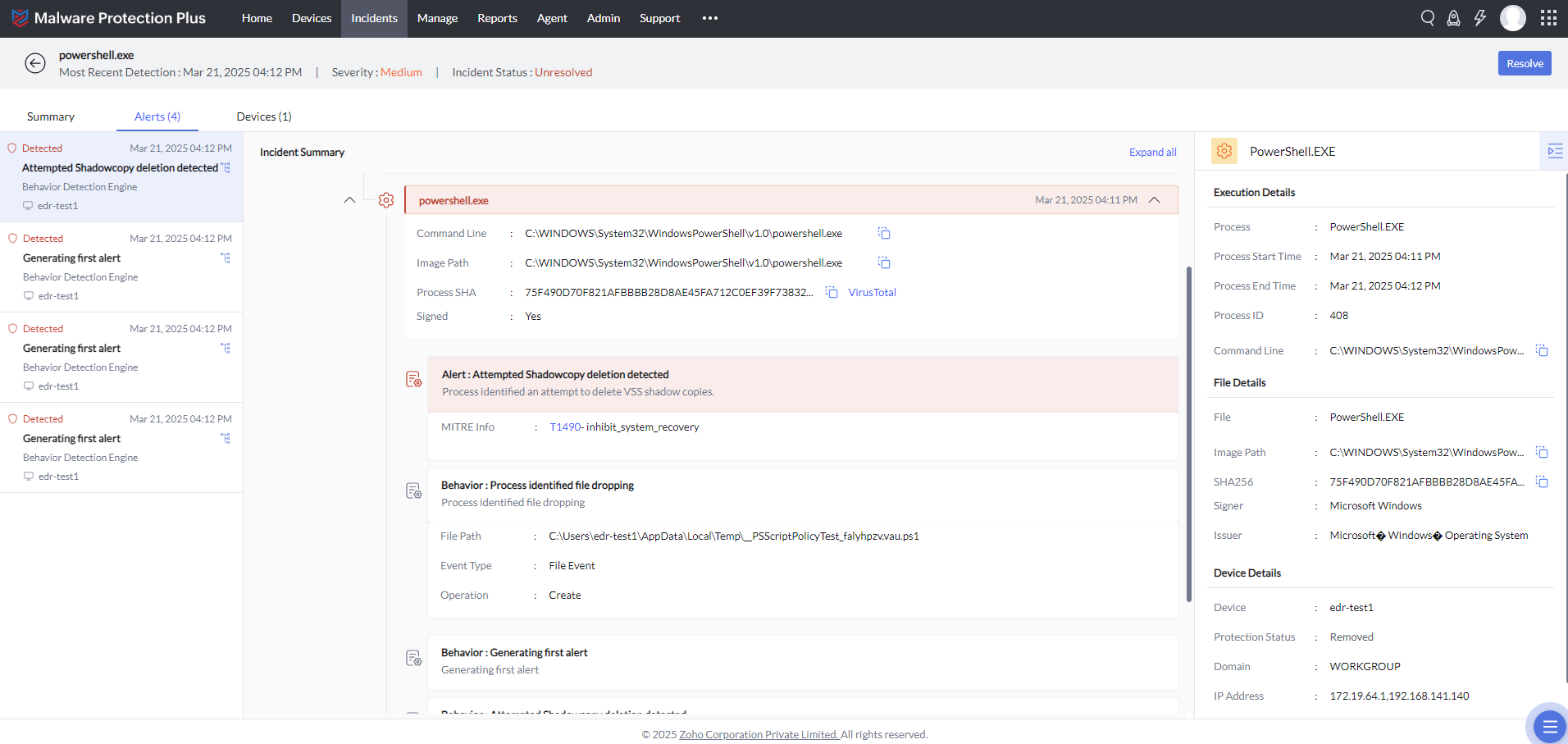The width and height of the screenshot is (1568, 744).
Task: Open the VirusTotal link
Action: pyautogui.click(x=872, y=293)
